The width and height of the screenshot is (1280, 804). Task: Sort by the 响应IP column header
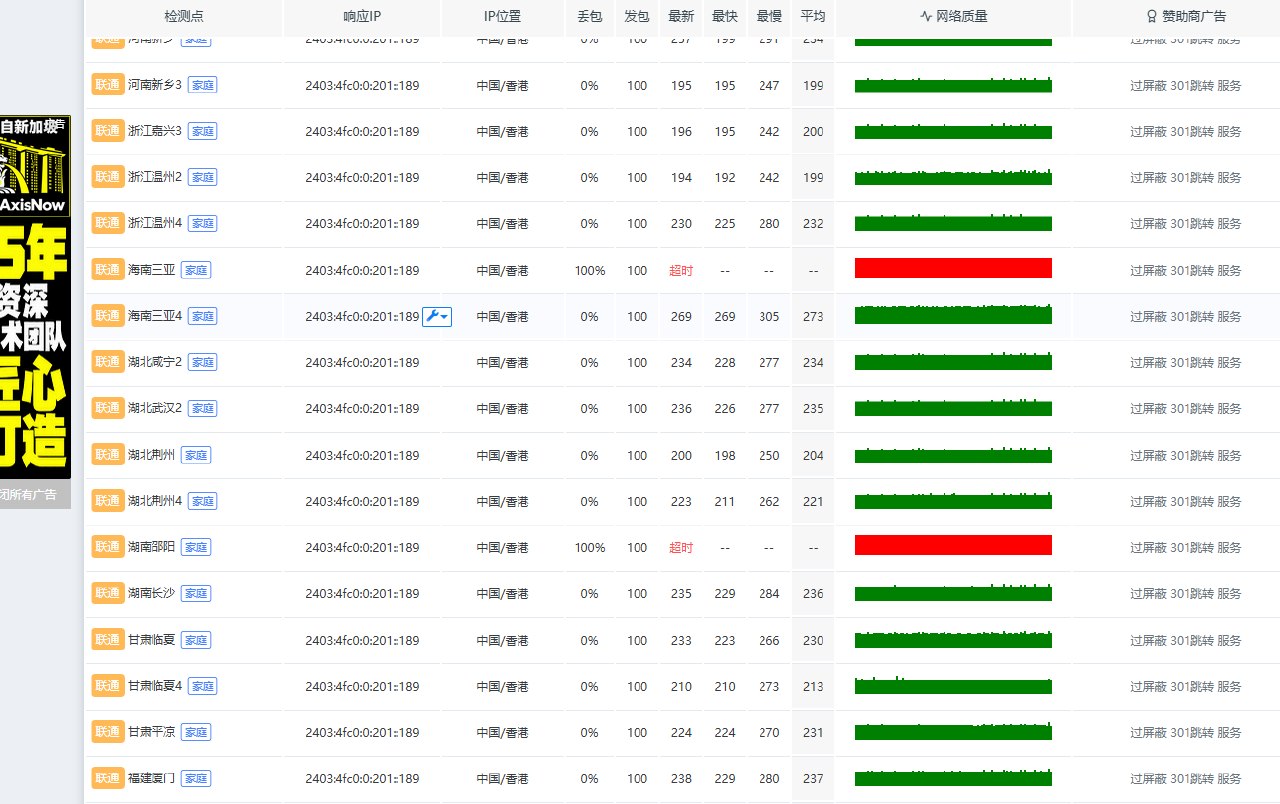click(x=362, y=17)
